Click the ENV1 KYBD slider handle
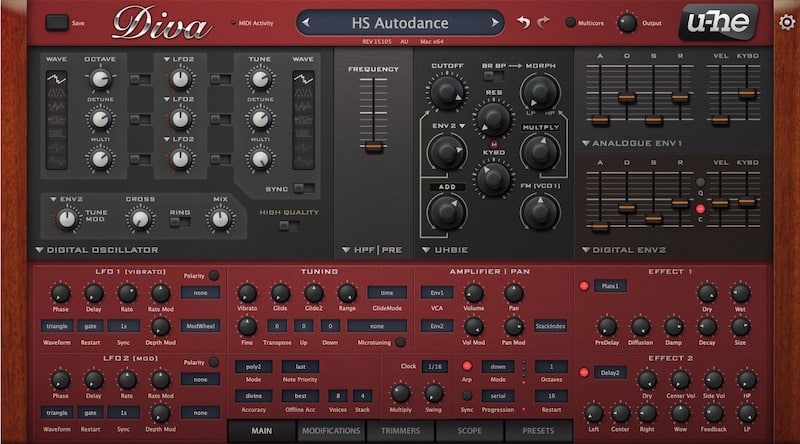The image size is (800, 444). click(x=747, y=93)
